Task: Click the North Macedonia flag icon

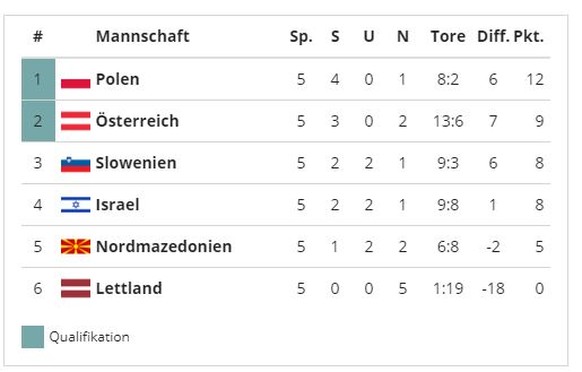Action: coord(75,247)
